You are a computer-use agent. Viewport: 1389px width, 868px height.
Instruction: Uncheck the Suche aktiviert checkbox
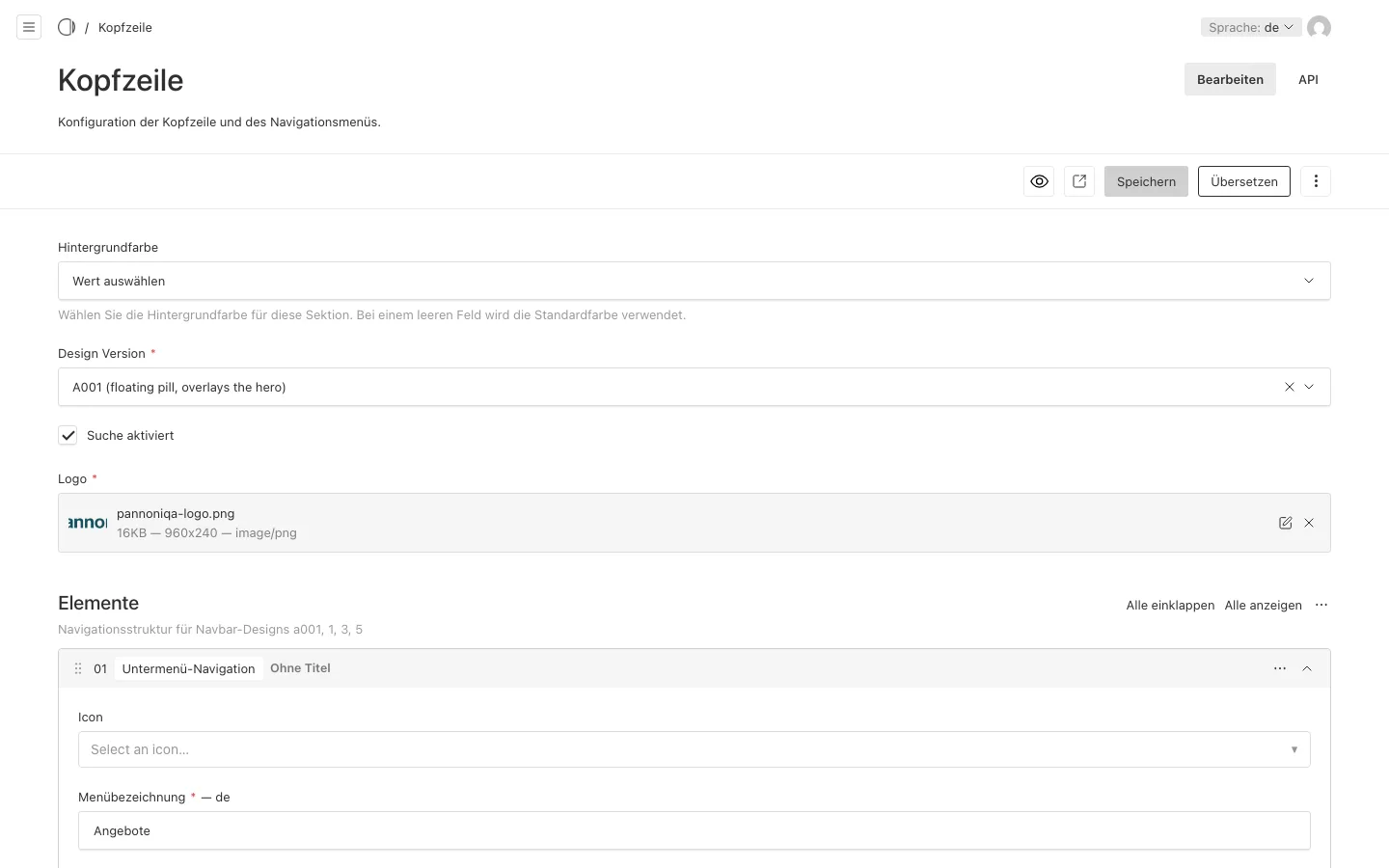68,435
